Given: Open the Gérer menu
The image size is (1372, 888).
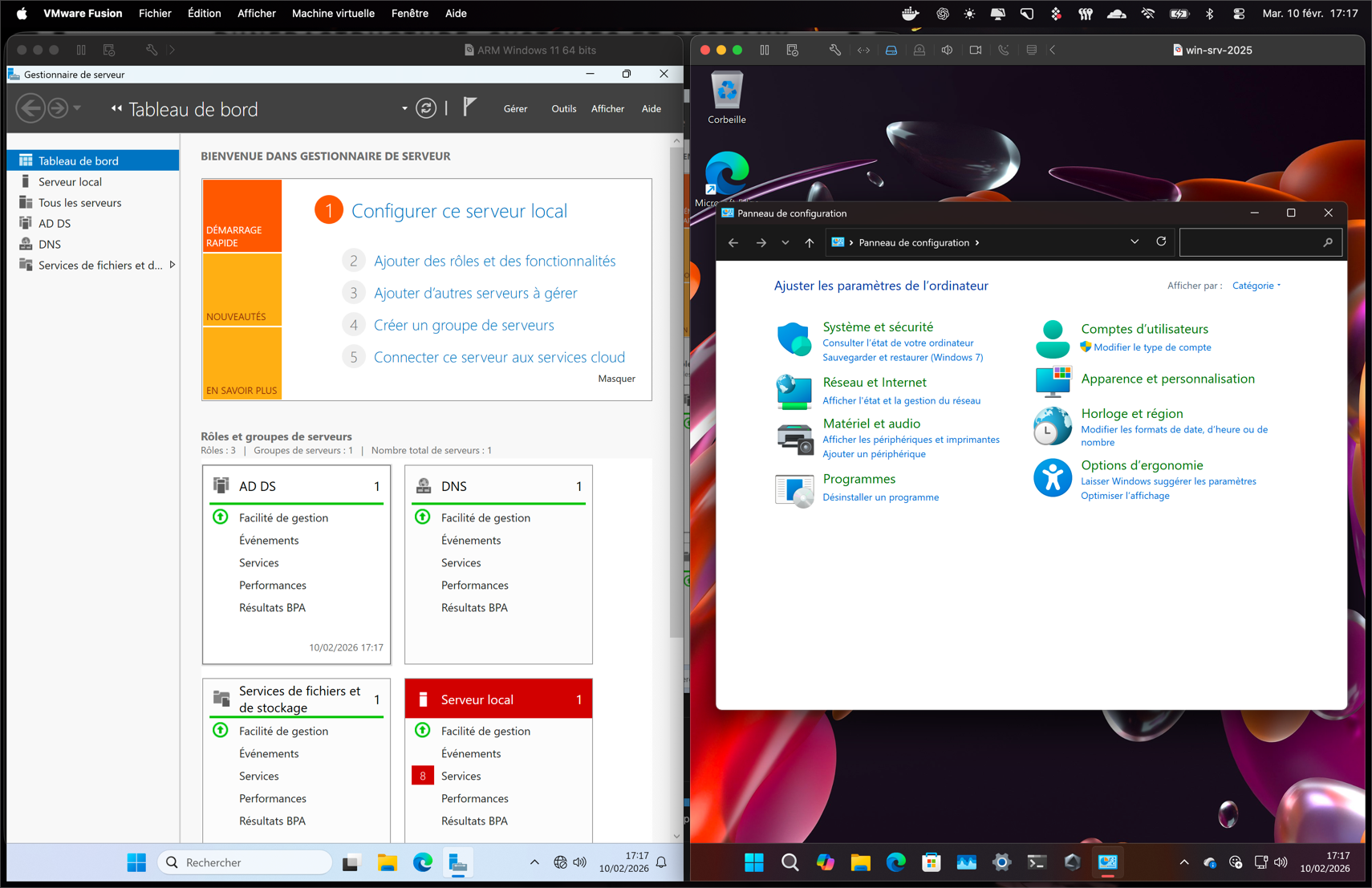Looking at the screenshot, I should pos(515,108).
